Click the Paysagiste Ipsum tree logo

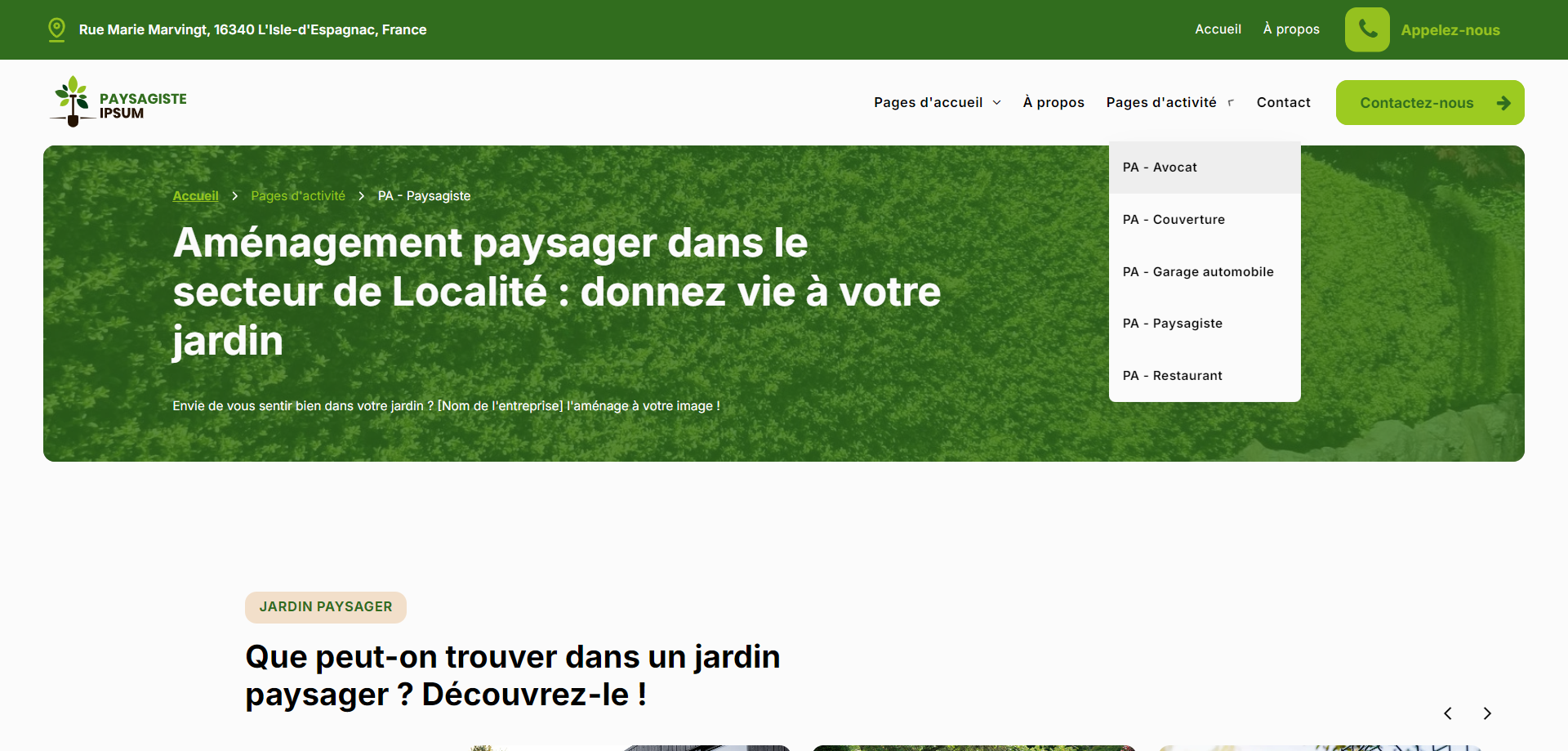[73, 101]
